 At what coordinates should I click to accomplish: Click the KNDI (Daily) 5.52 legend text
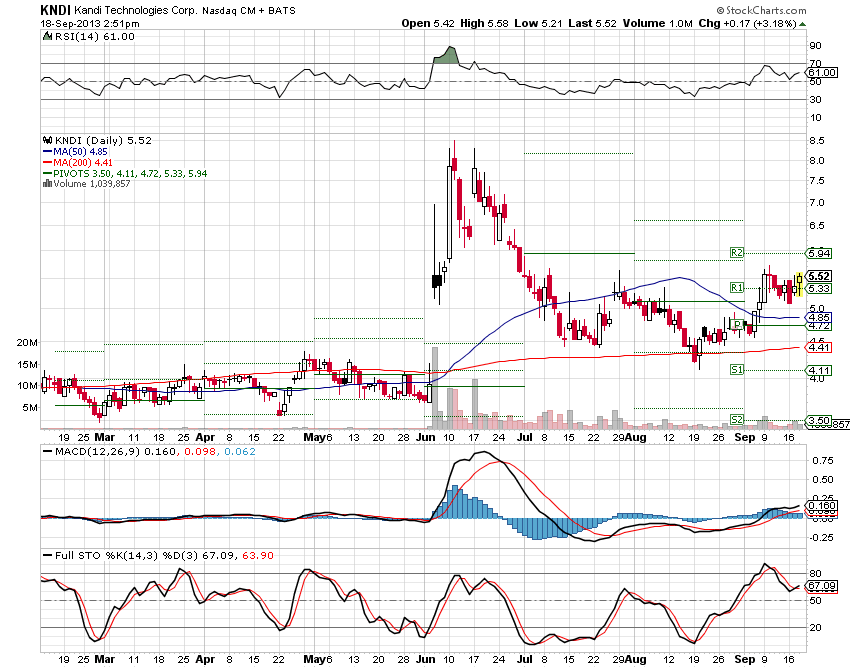103,140
